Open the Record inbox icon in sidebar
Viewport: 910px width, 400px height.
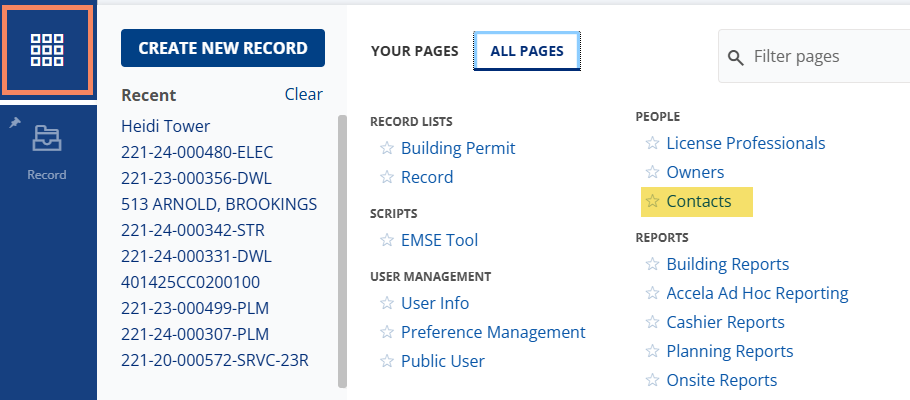click(47, 139)
